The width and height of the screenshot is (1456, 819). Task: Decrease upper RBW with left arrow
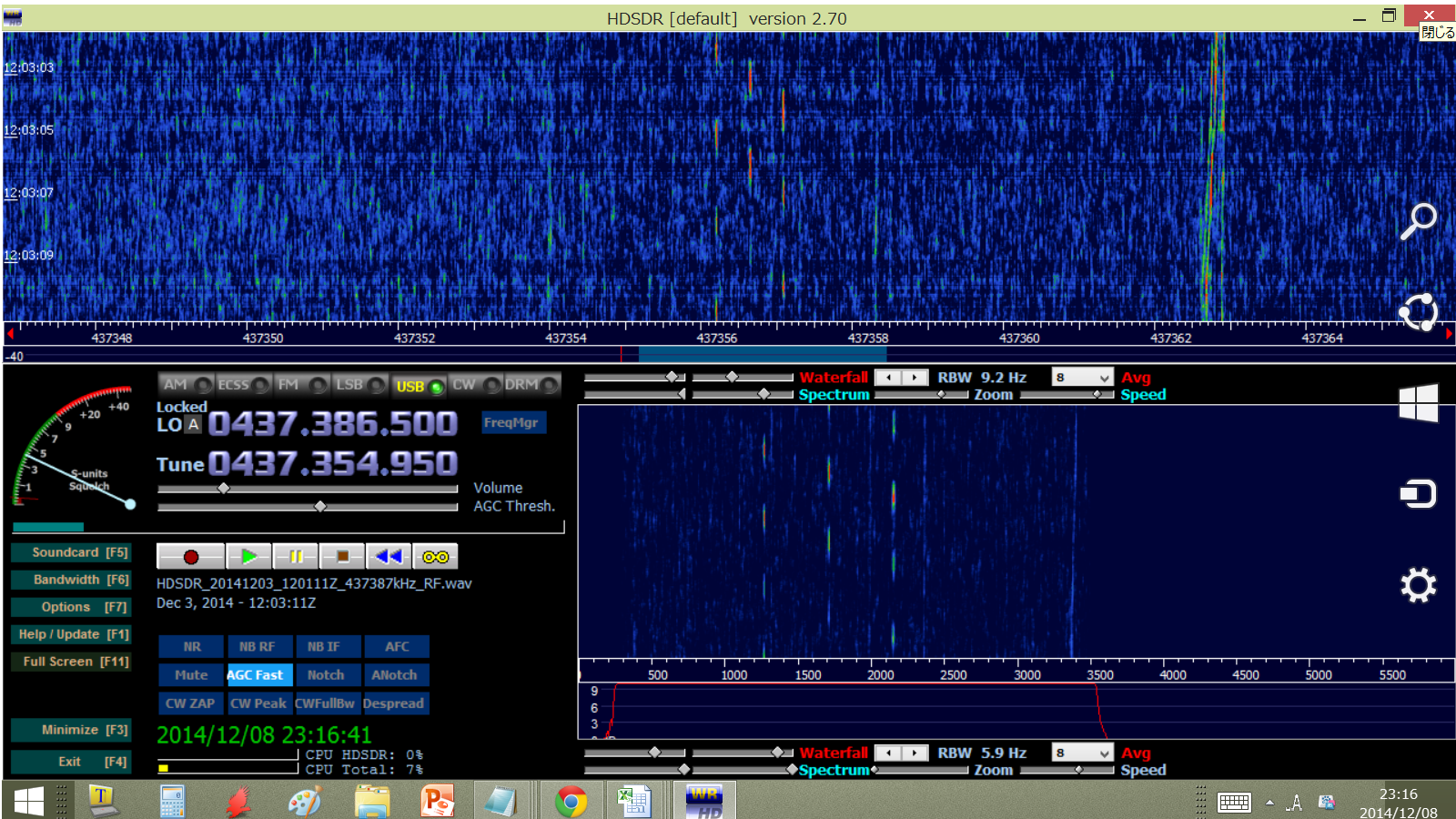(889, 377)
